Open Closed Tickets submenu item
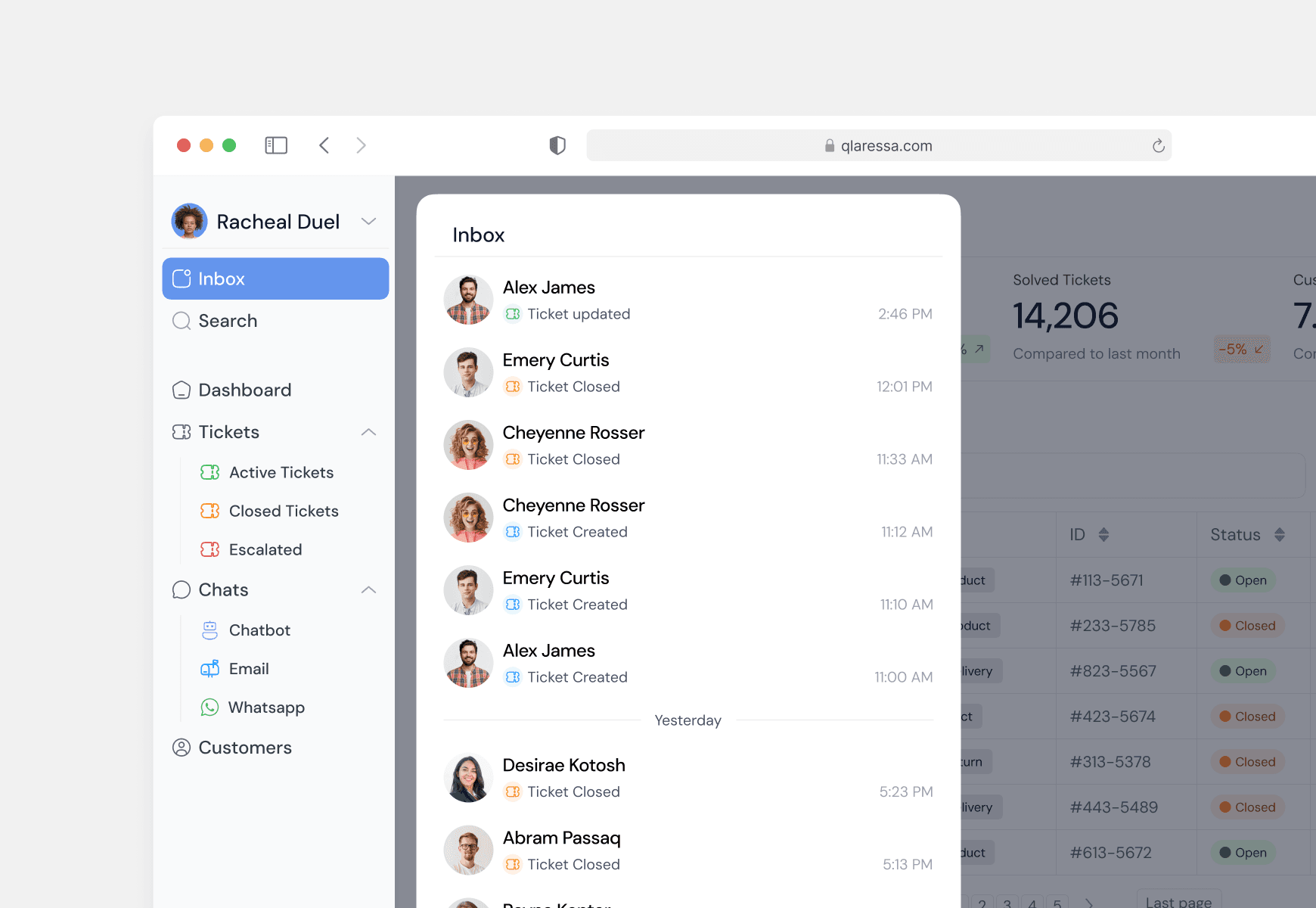 click(284, 511)
